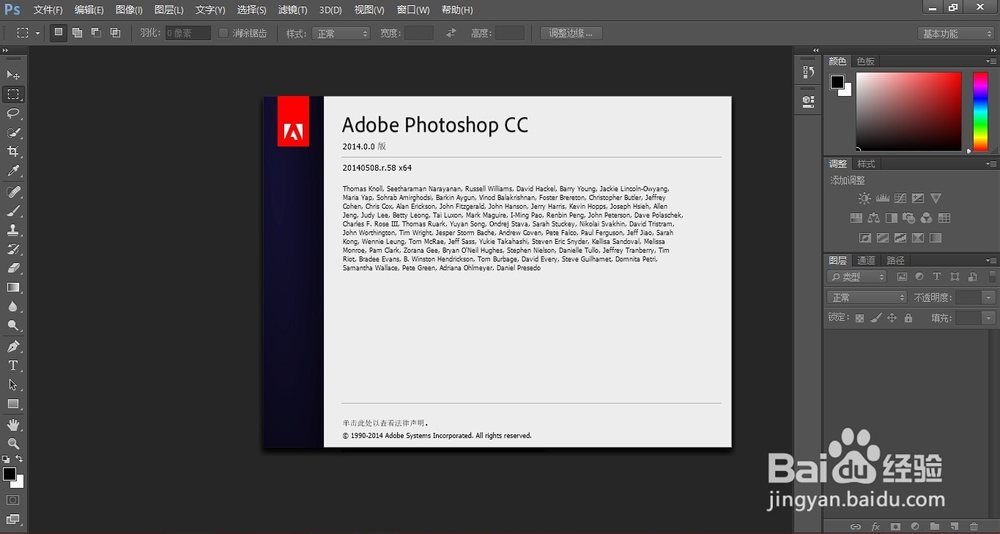The width and height of the screenshot is (1000, 534).
Task: Open the layer blend mode 正常 dropdown
Action: click(866, 297)
